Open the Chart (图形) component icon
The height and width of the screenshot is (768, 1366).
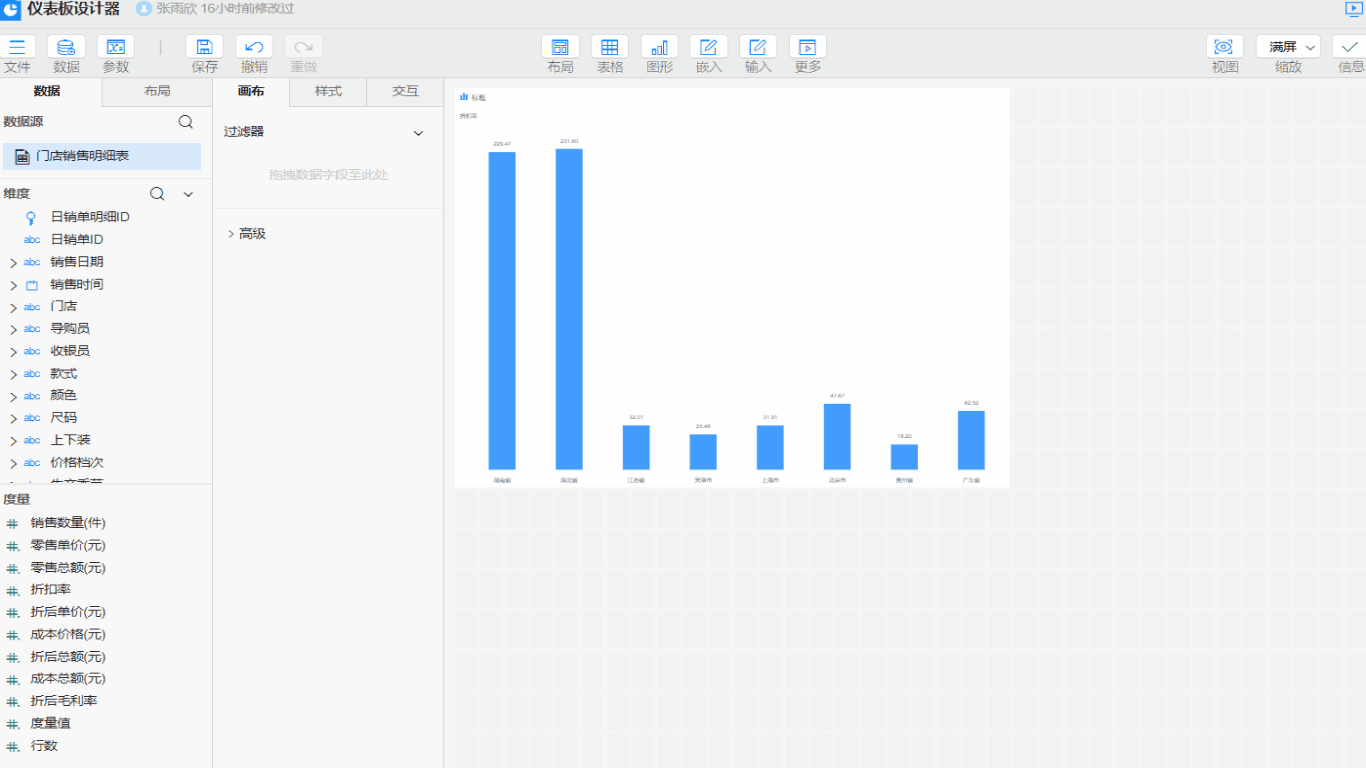pos(659,47)
